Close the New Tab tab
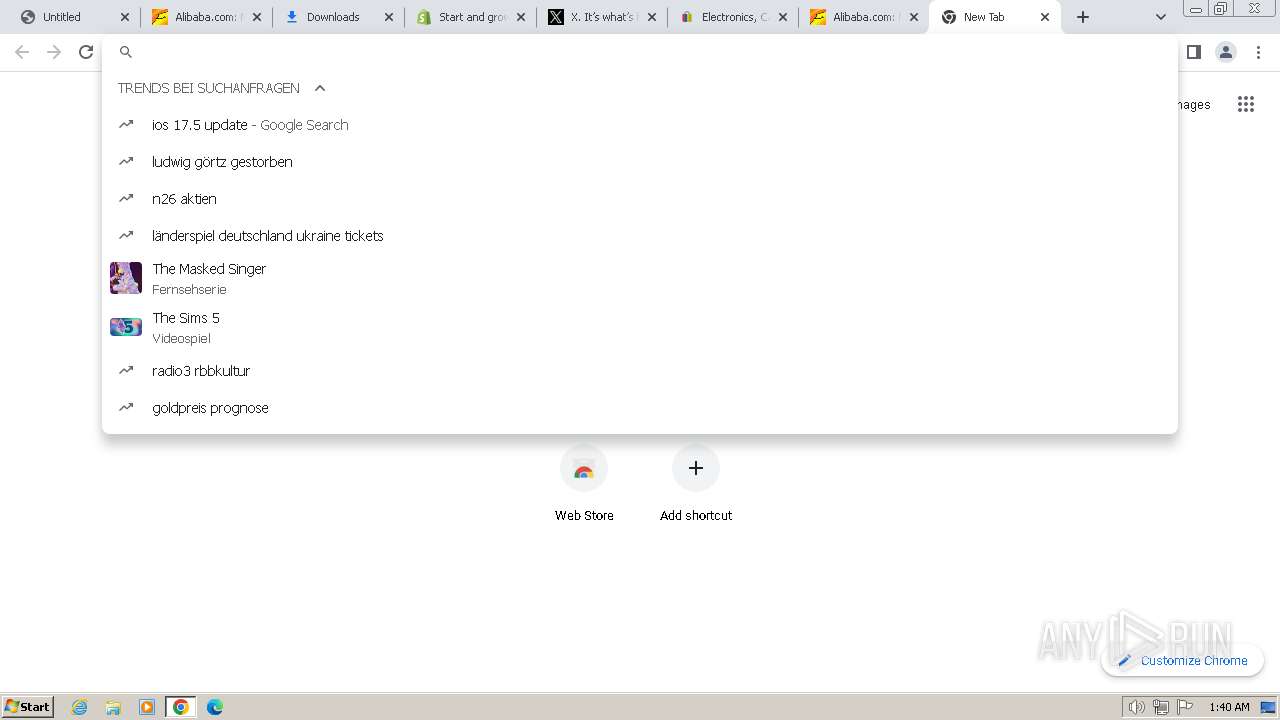 coord(1045,17)
